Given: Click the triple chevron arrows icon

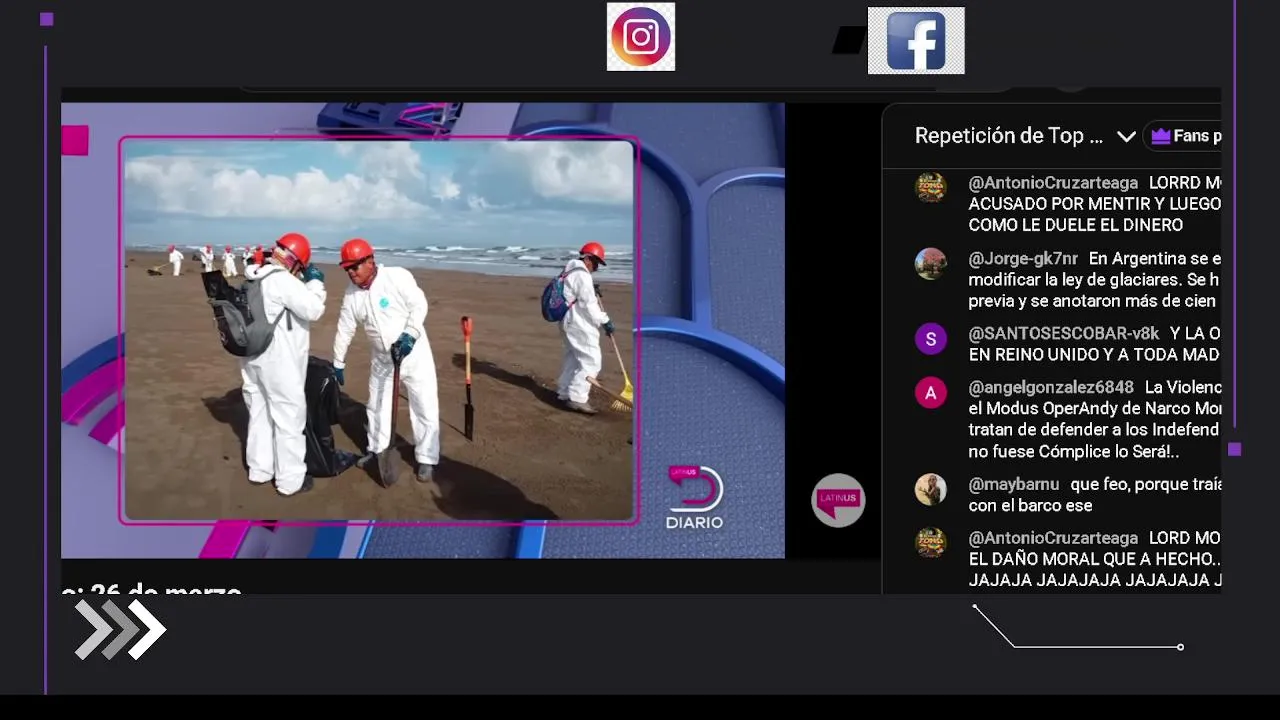Looking at the screenshot, I should click(x=120, y=630).
